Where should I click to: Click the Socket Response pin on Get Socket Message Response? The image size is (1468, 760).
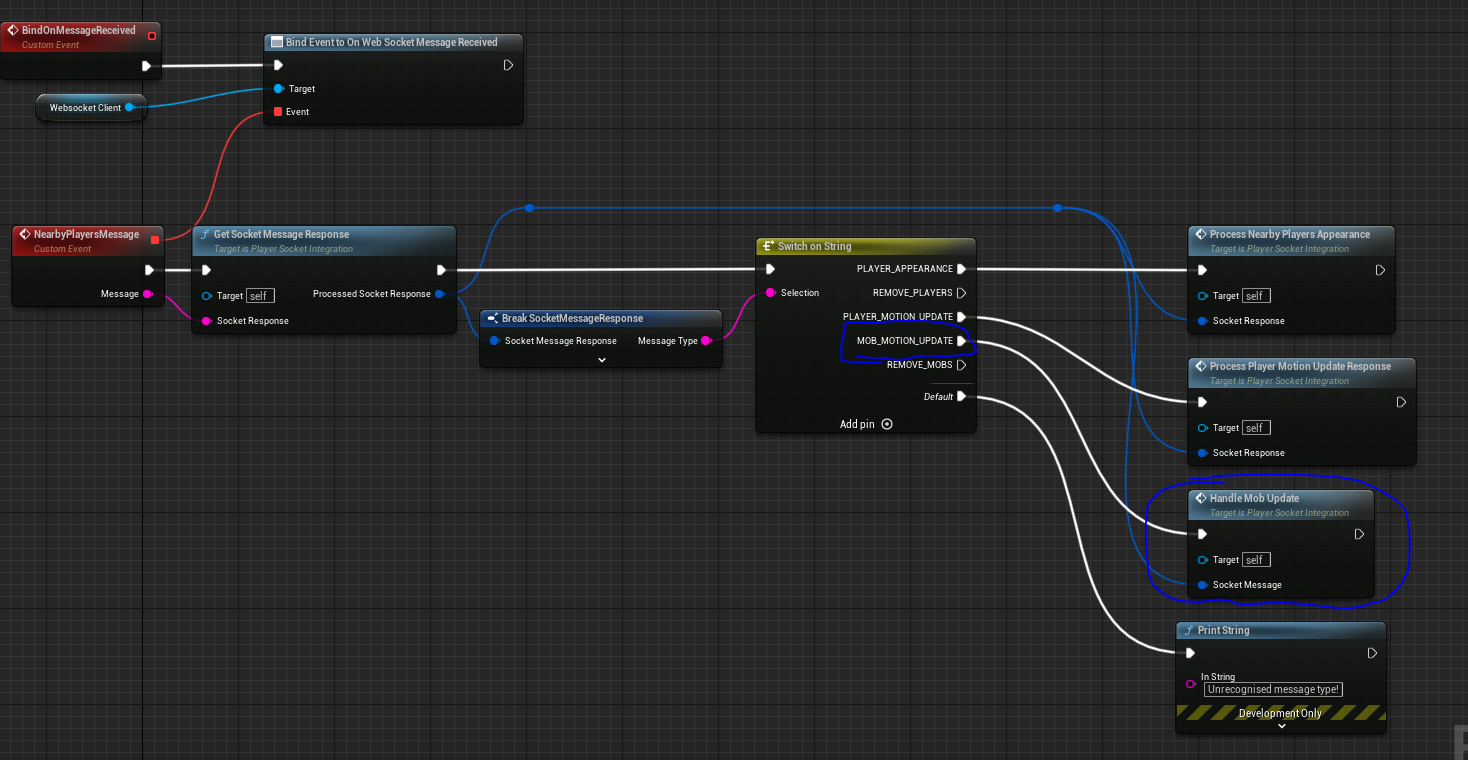tap(206, 321)
